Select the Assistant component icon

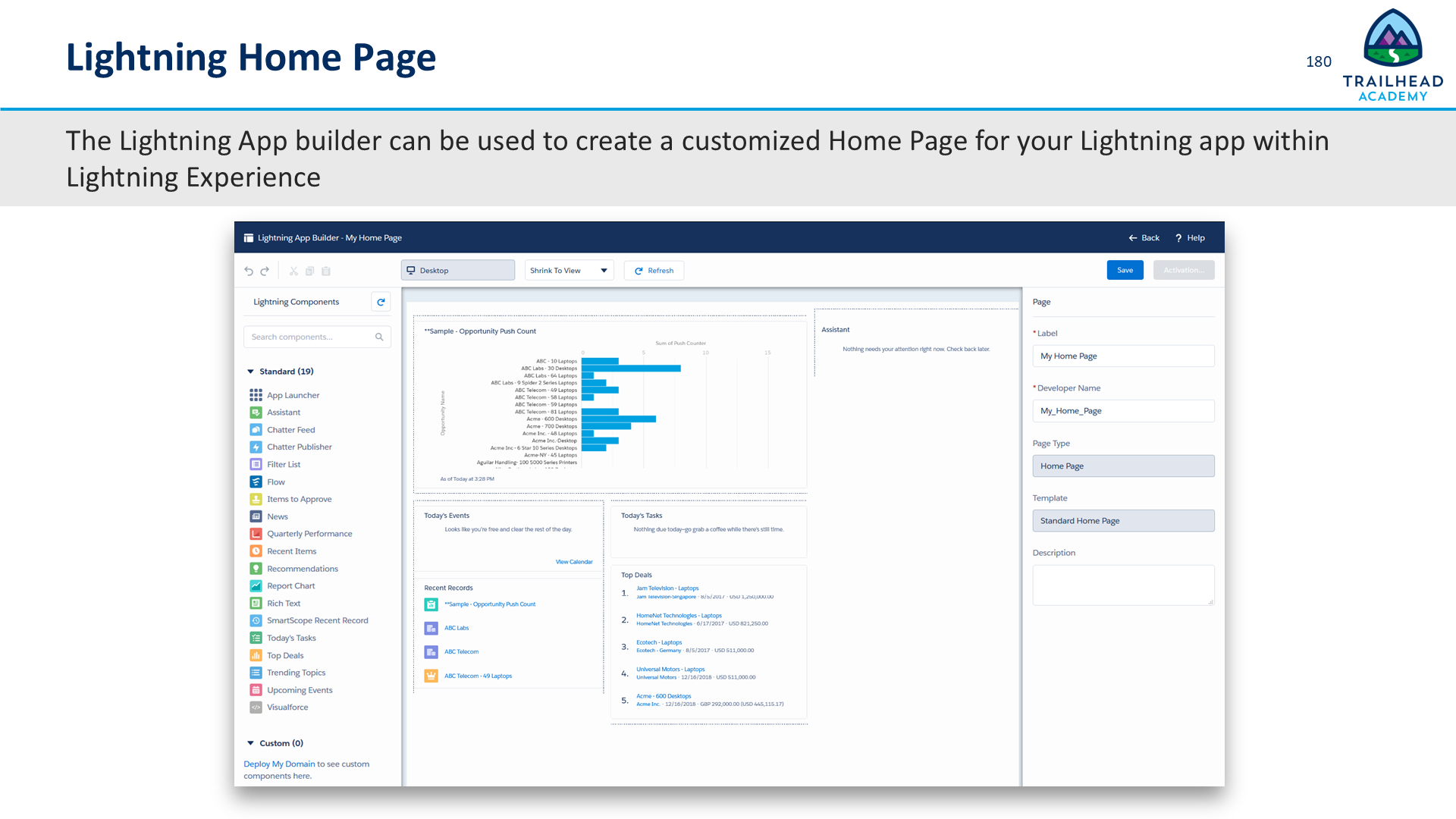click(x=256, y=413)
